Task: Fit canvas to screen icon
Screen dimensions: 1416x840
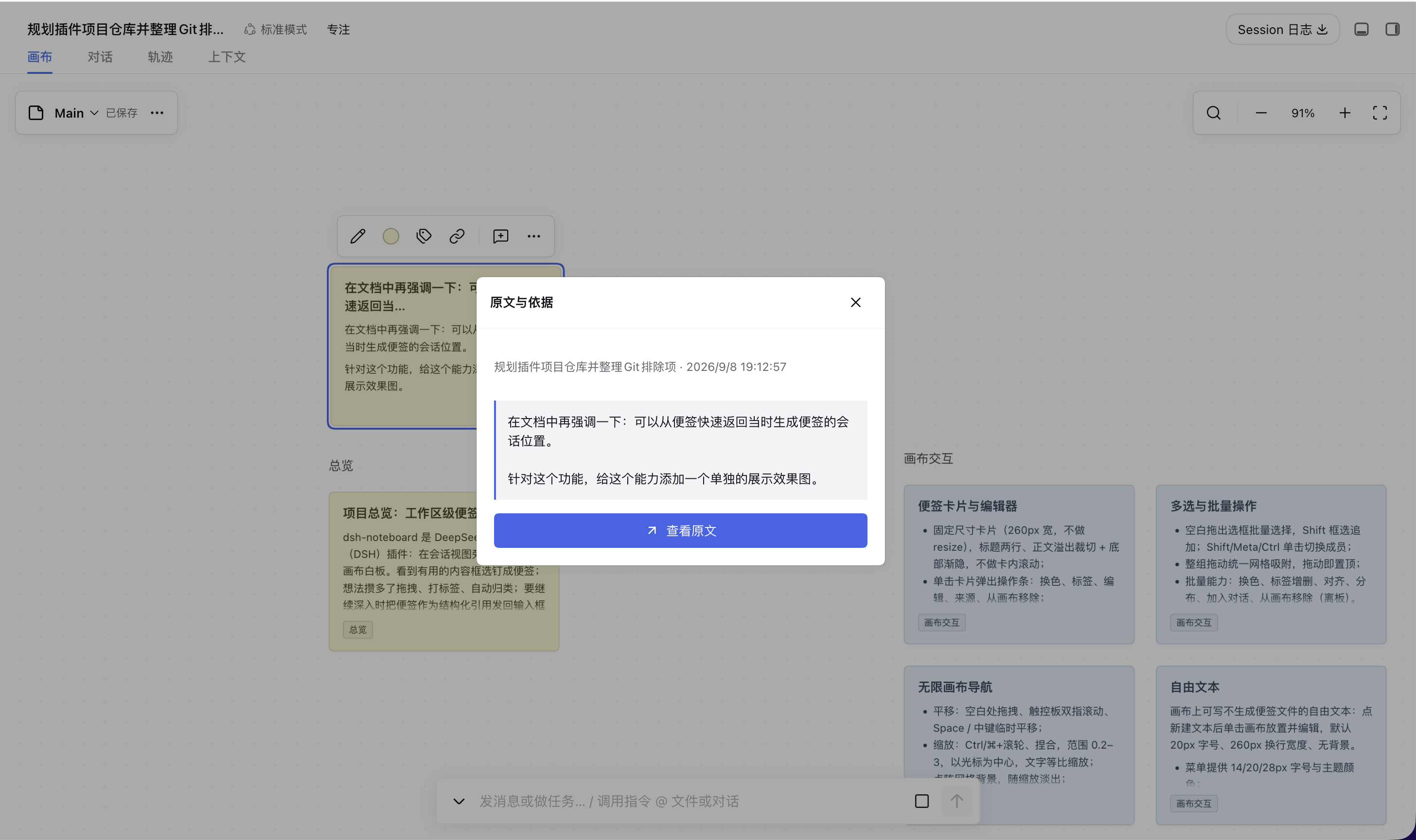Action: point(1380,113)
